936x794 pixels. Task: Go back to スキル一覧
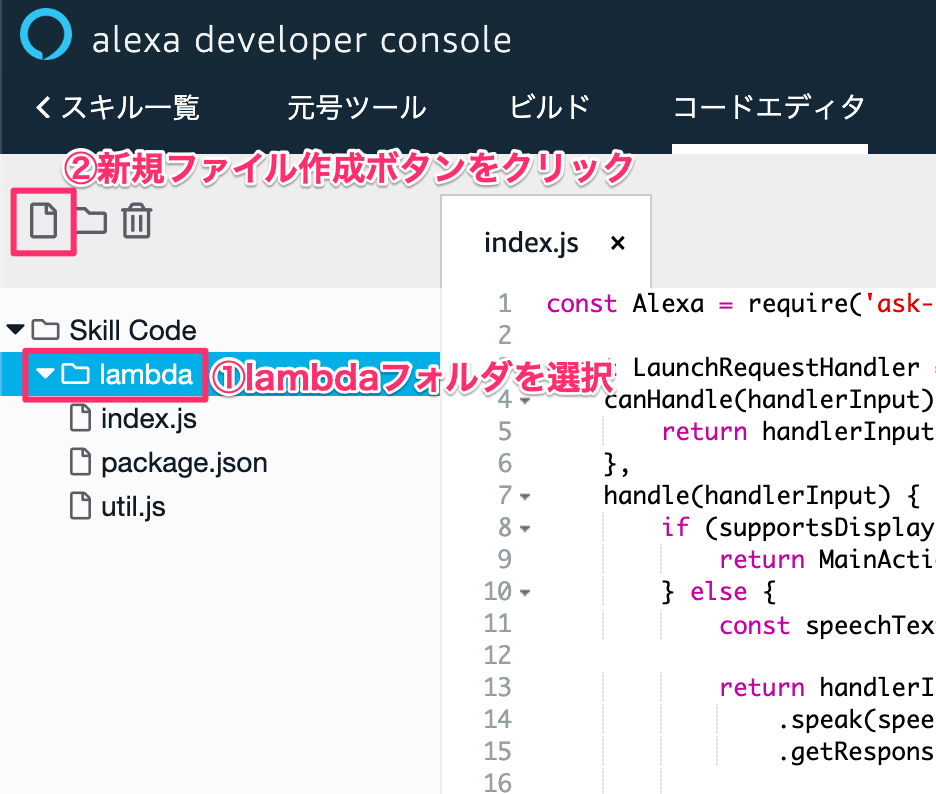118,107
